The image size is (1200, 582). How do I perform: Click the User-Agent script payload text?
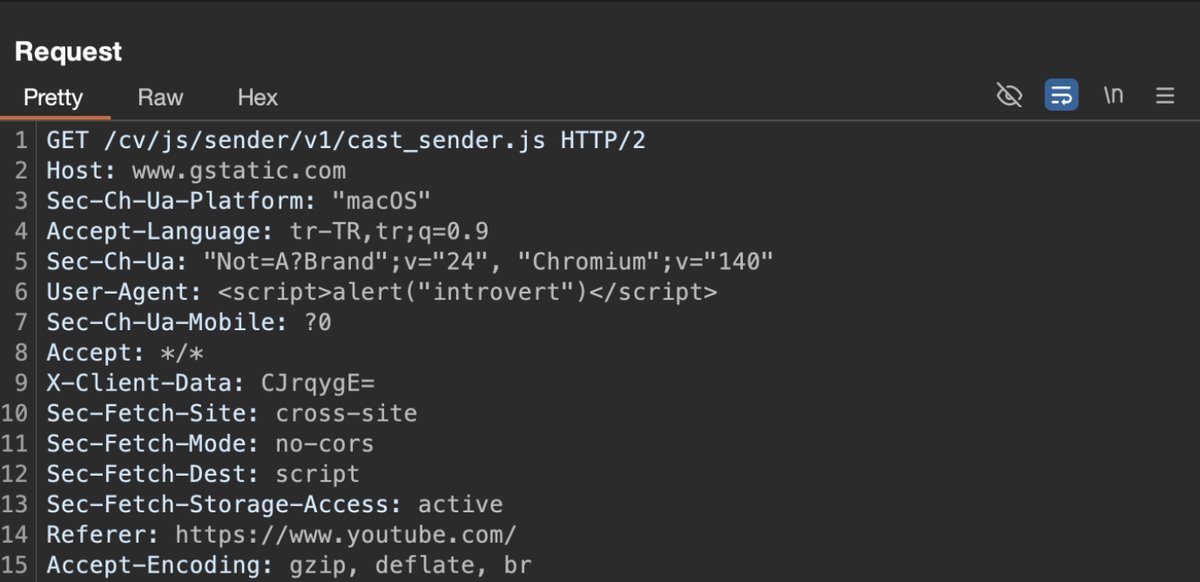[x=468, y=292]
